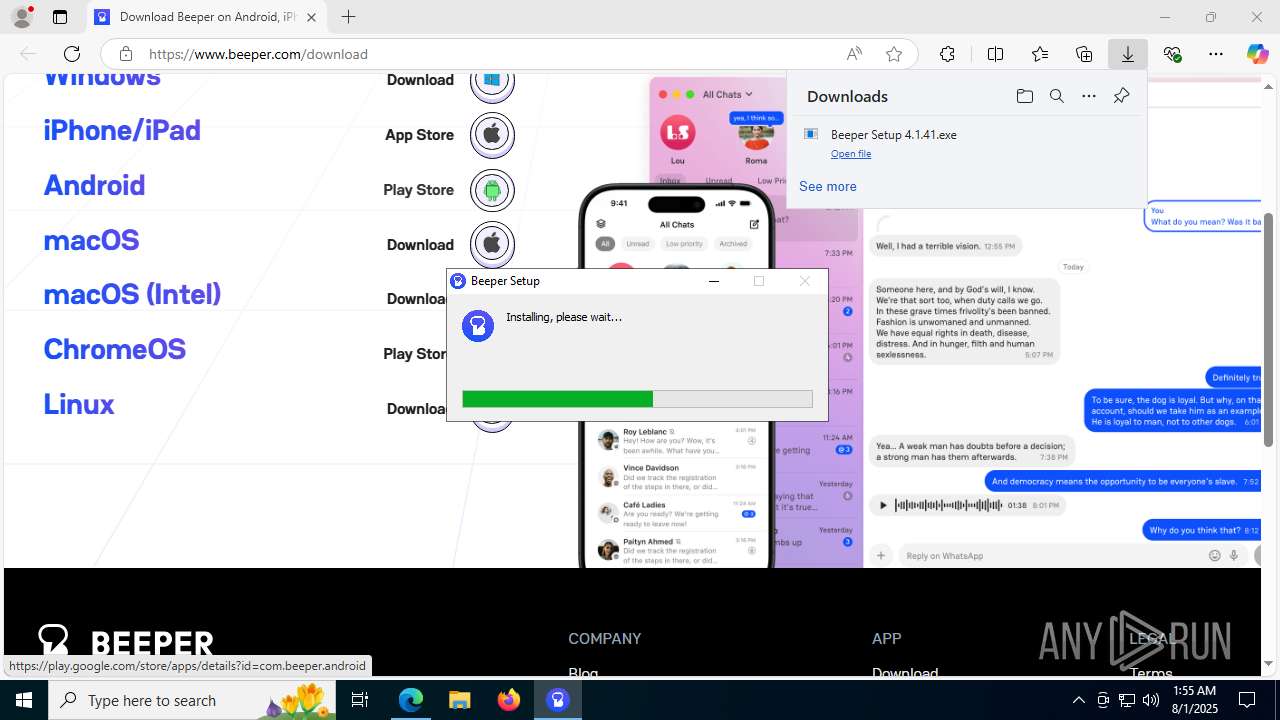Open Firefox from the taskbar

pyautogui.click(x=509, y=700)
